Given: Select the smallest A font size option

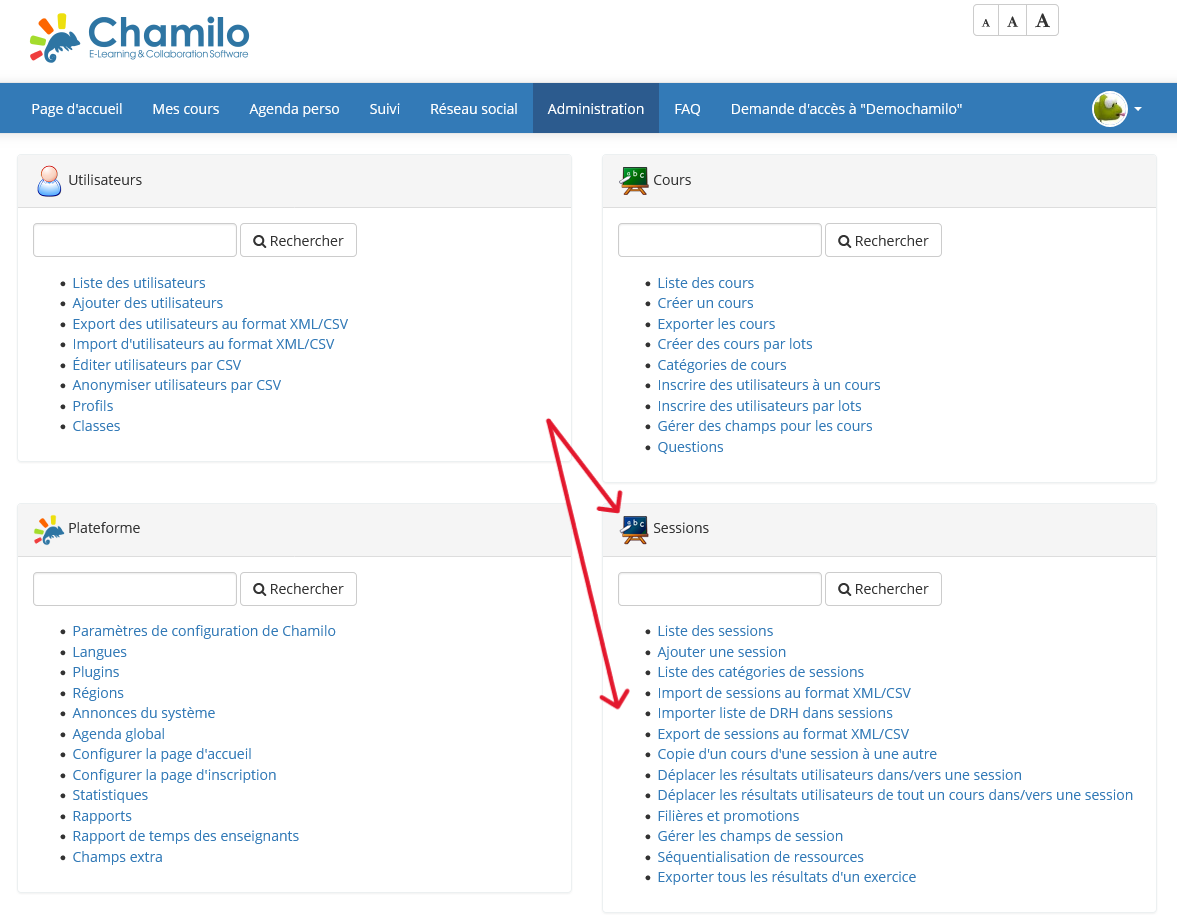Looking at the screenshot, I should [x=985, y=20].
